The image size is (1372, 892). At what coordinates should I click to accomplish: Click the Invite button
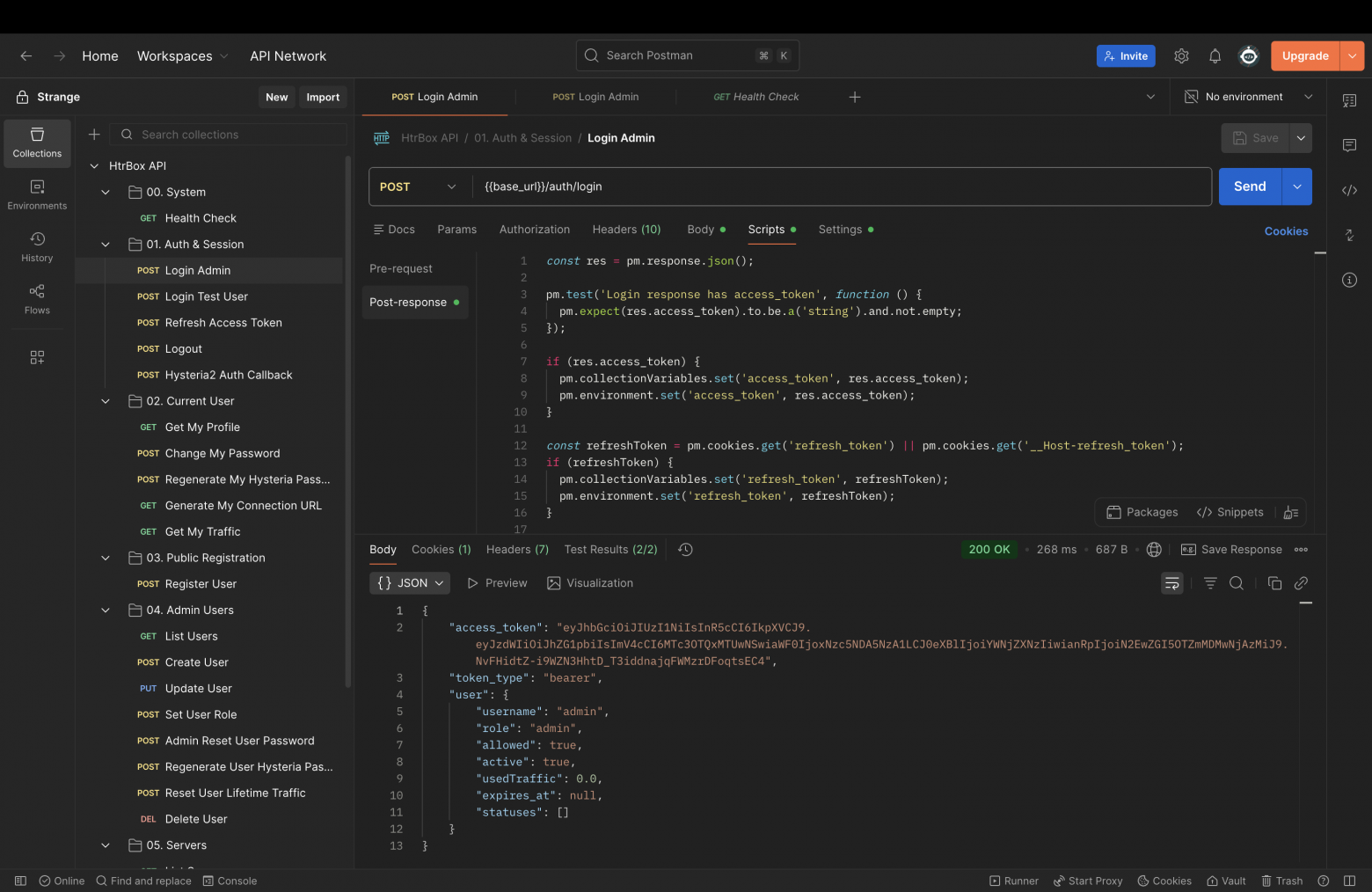[1126, 55]
